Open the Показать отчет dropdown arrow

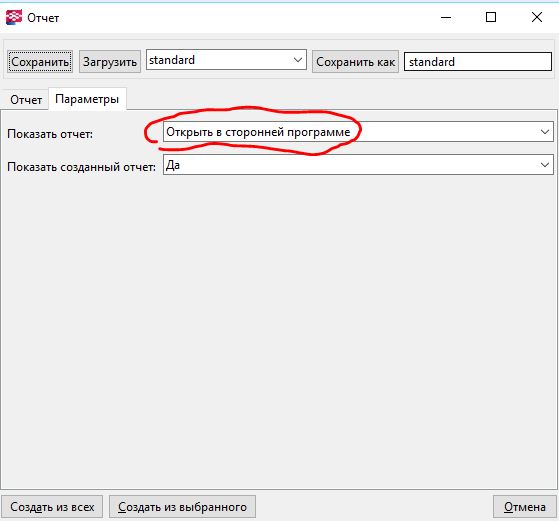(x=544, y=132)
